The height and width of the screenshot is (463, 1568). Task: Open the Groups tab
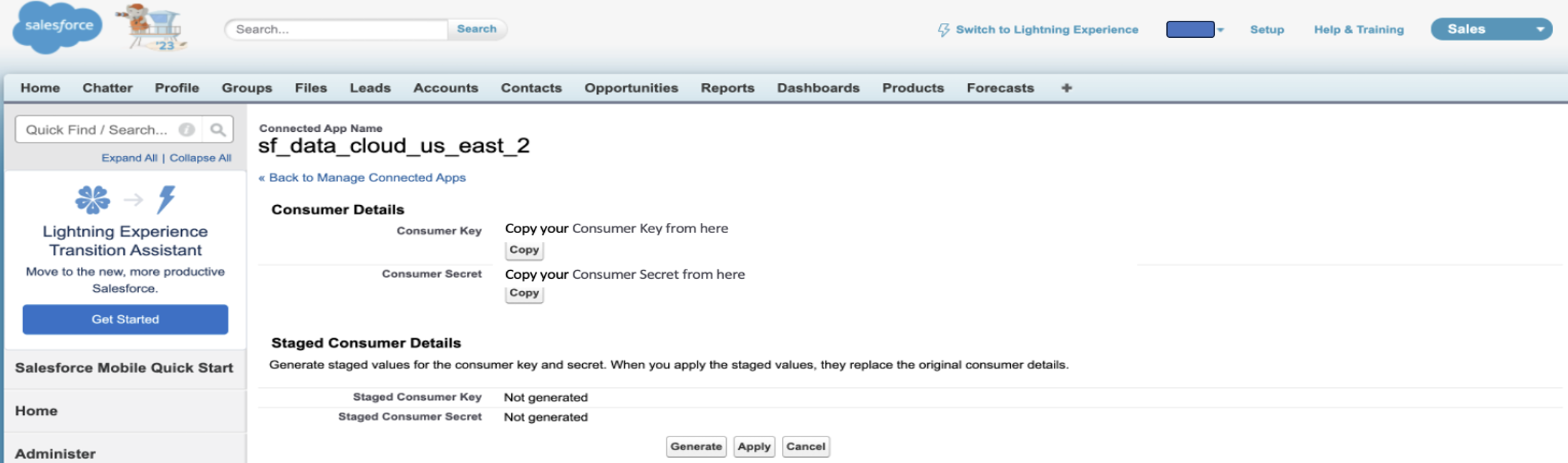(247, 88)
